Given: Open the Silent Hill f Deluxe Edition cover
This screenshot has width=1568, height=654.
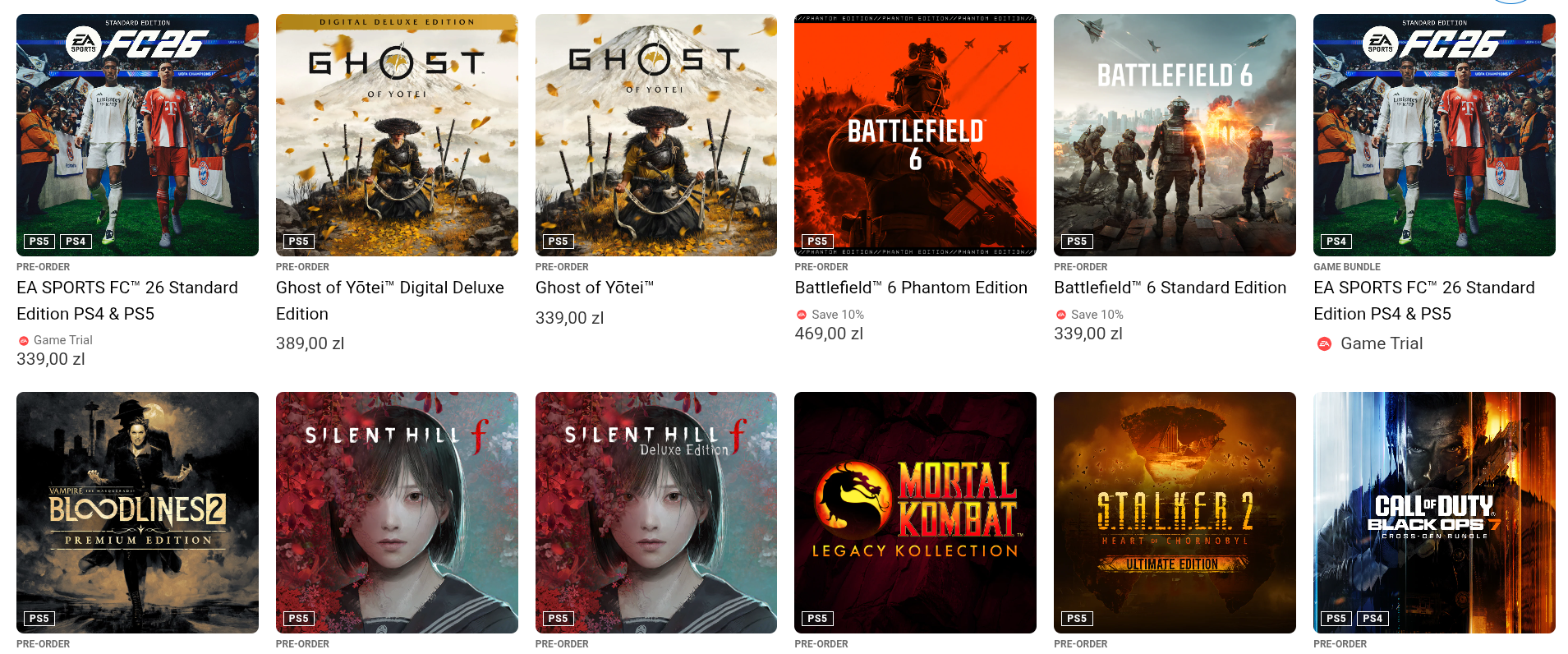Looking at the screenshot, I should [x=656, y=513].
